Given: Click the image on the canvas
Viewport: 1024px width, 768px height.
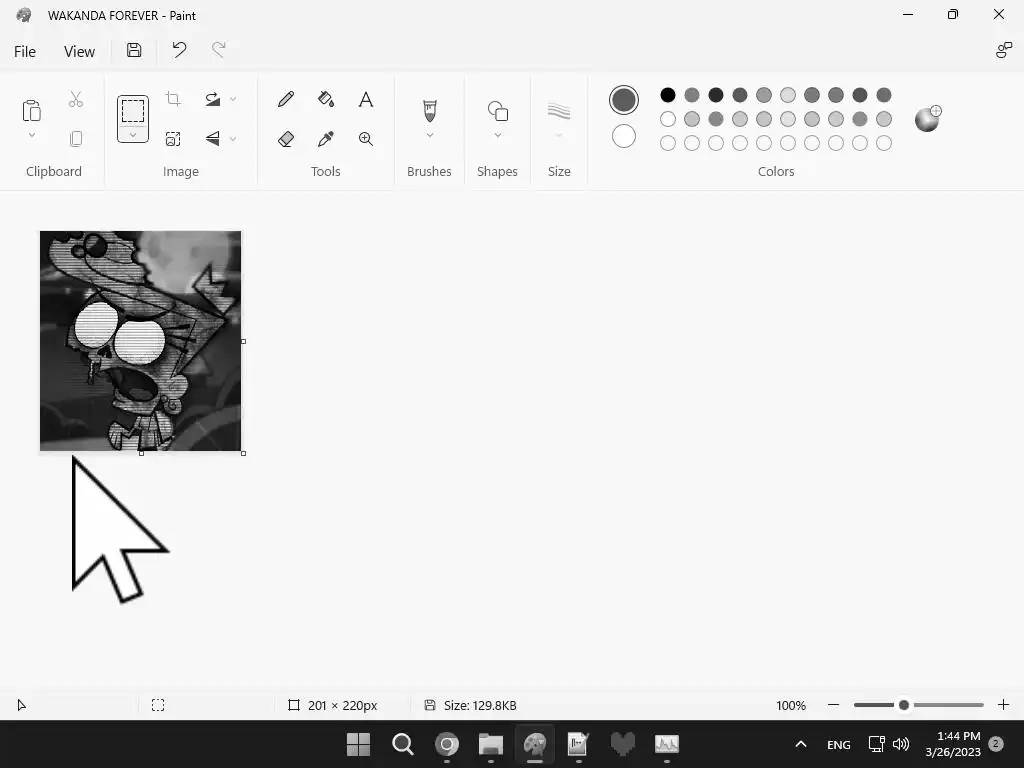Looking at the screenshot, I should [x=140, y=341].
